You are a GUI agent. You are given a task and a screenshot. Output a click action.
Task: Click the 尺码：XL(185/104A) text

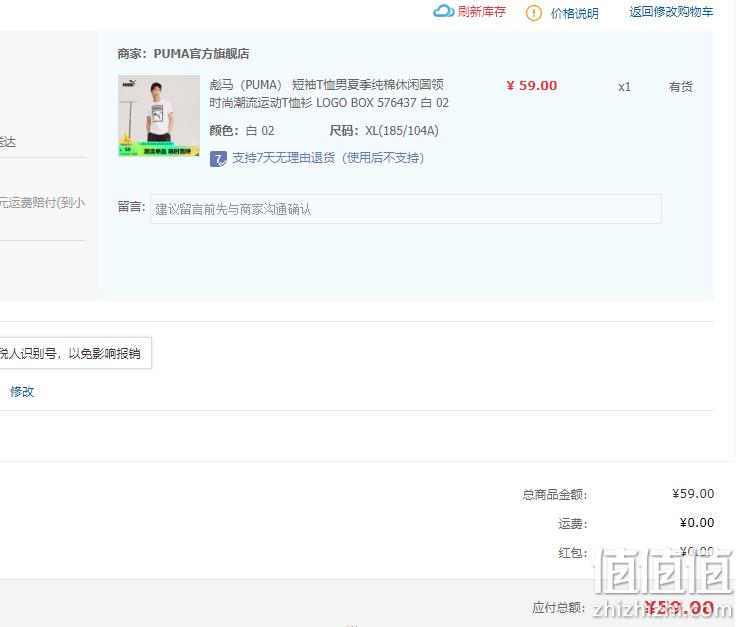(384, 131)
